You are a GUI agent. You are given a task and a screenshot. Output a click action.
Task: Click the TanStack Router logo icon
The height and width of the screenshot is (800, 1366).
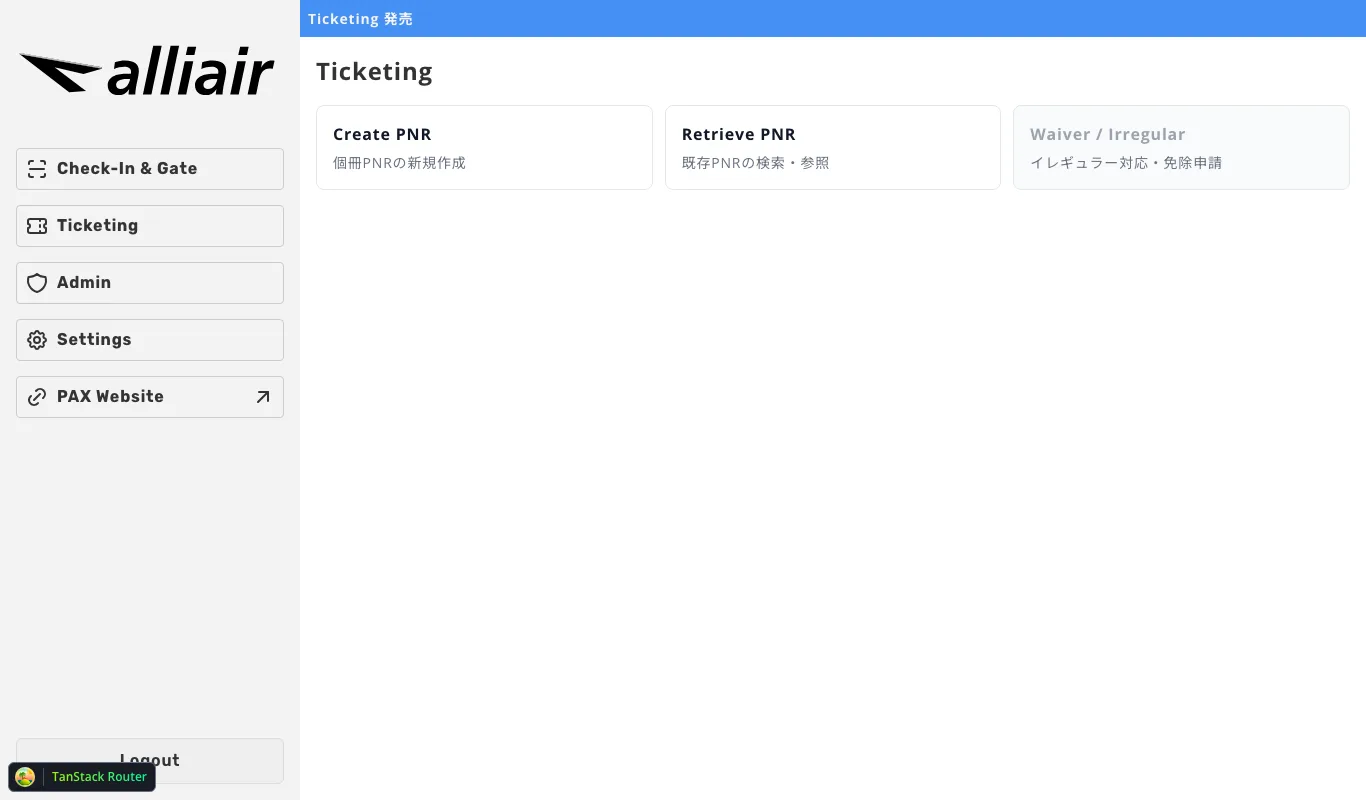point(26,777)
